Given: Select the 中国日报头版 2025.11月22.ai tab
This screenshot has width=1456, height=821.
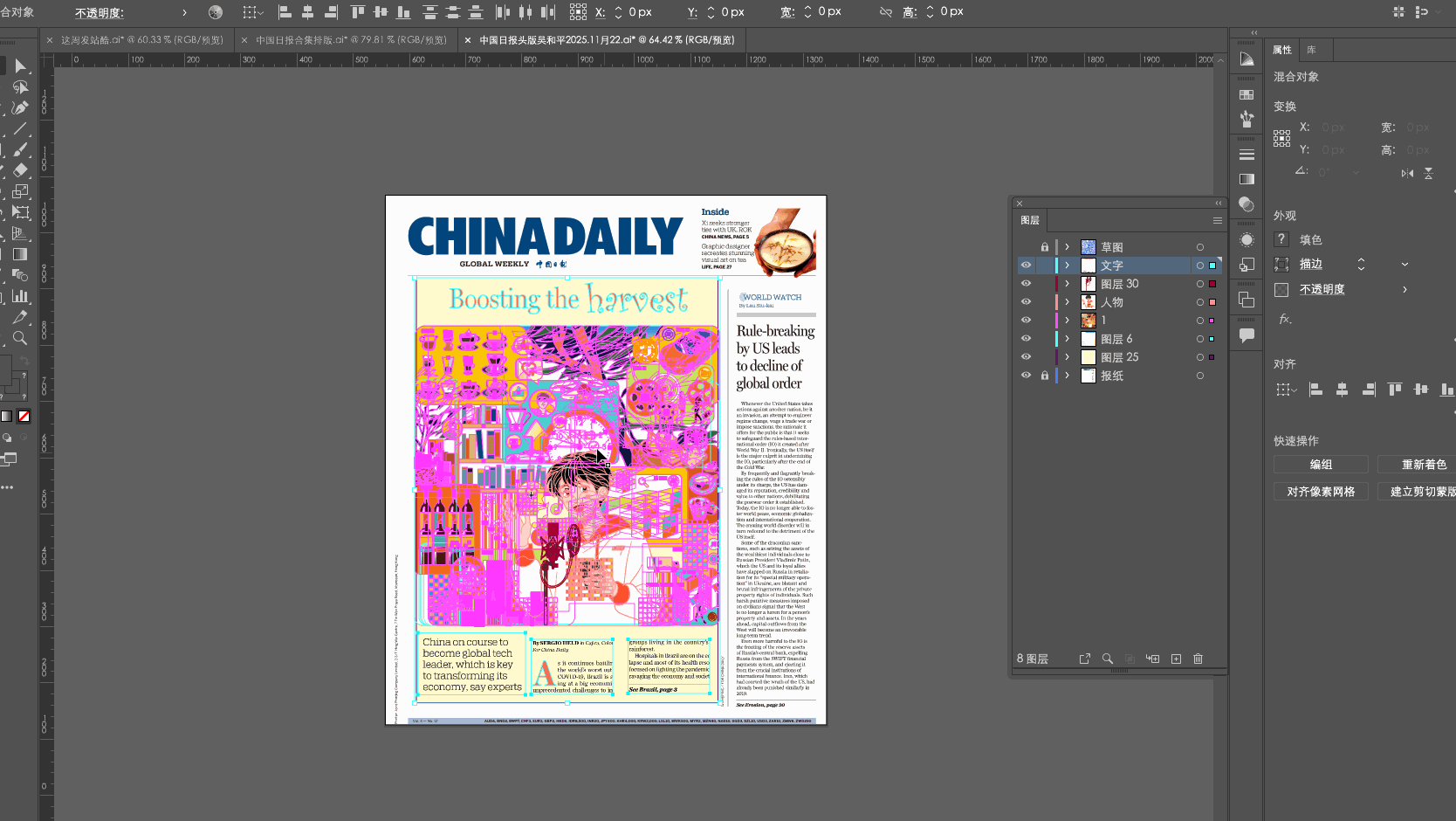Looking at the screenshot, I should click(x=607, y=40).
